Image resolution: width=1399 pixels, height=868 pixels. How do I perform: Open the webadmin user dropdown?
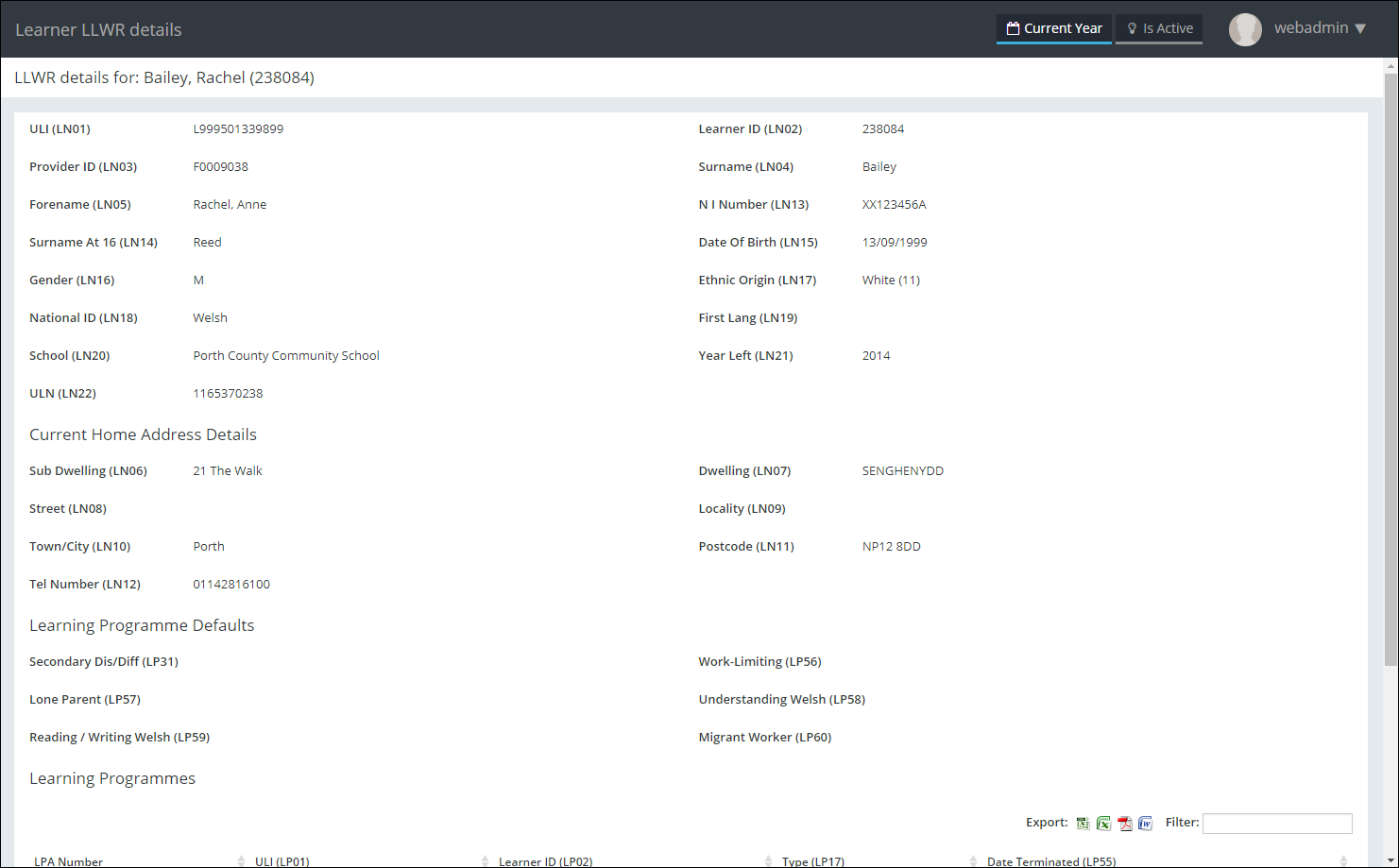pyautogui.click(x=1320, y=28)
